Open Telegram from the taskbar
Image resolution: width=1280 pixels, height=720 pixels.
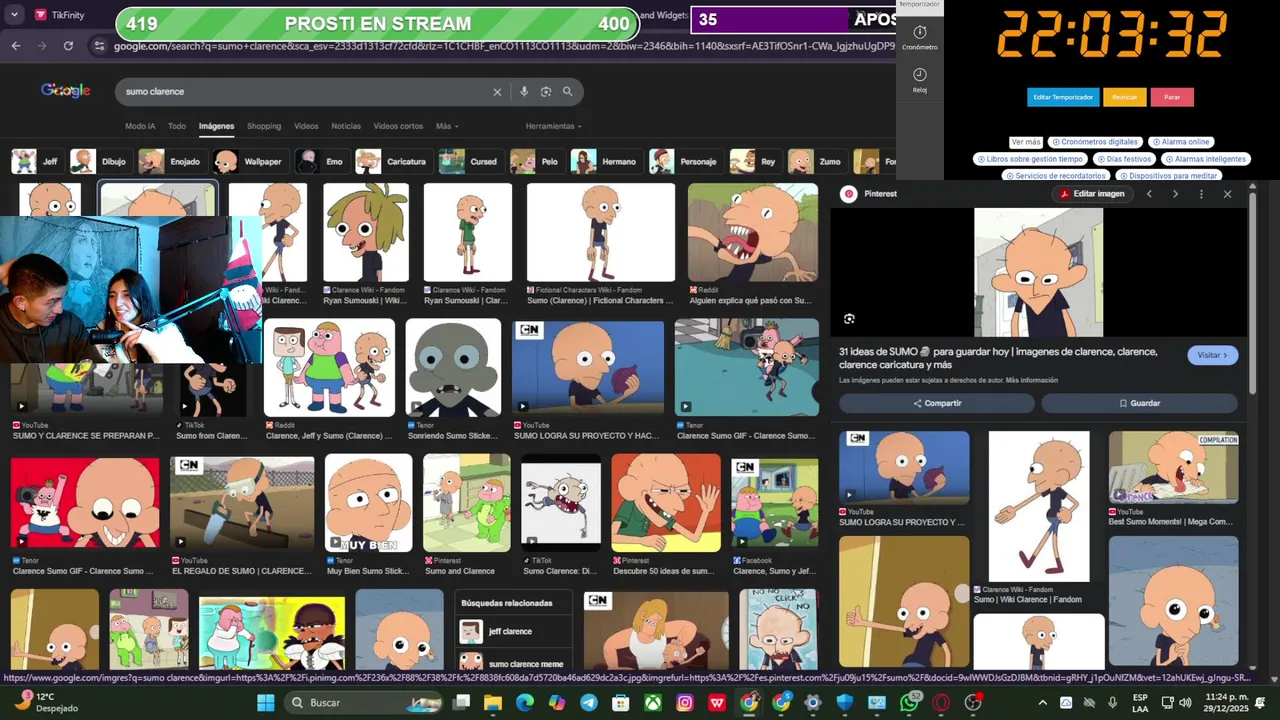pyautogui.click(x=589, y=703)
